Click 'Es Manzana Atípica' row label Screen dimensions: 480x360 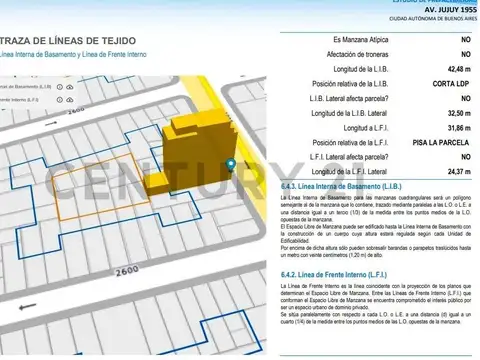361,40
